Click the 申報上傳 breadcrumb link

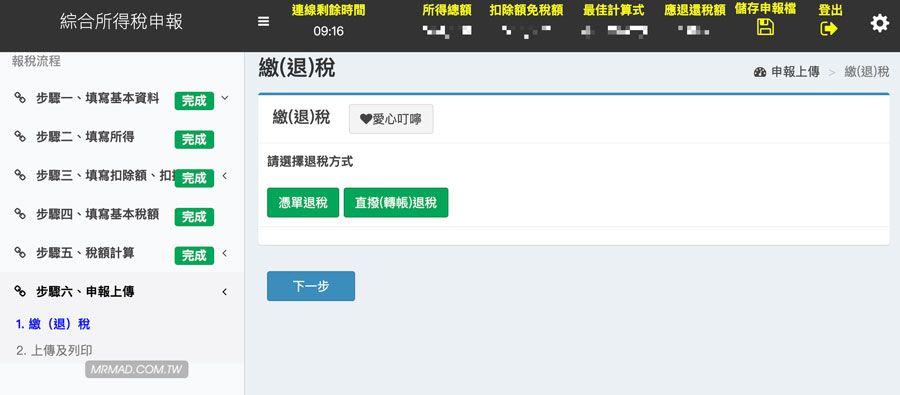tap(795, 72)
